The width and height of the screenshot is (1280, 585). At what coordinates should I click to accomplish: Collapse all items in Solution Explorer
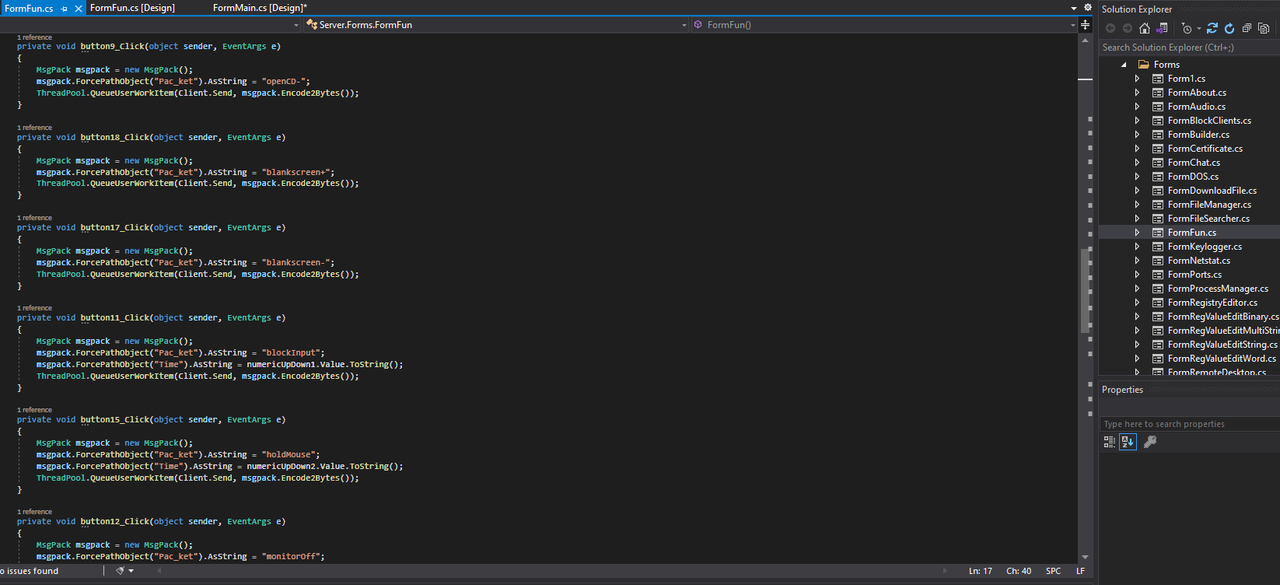click(x=1245, y=28)
